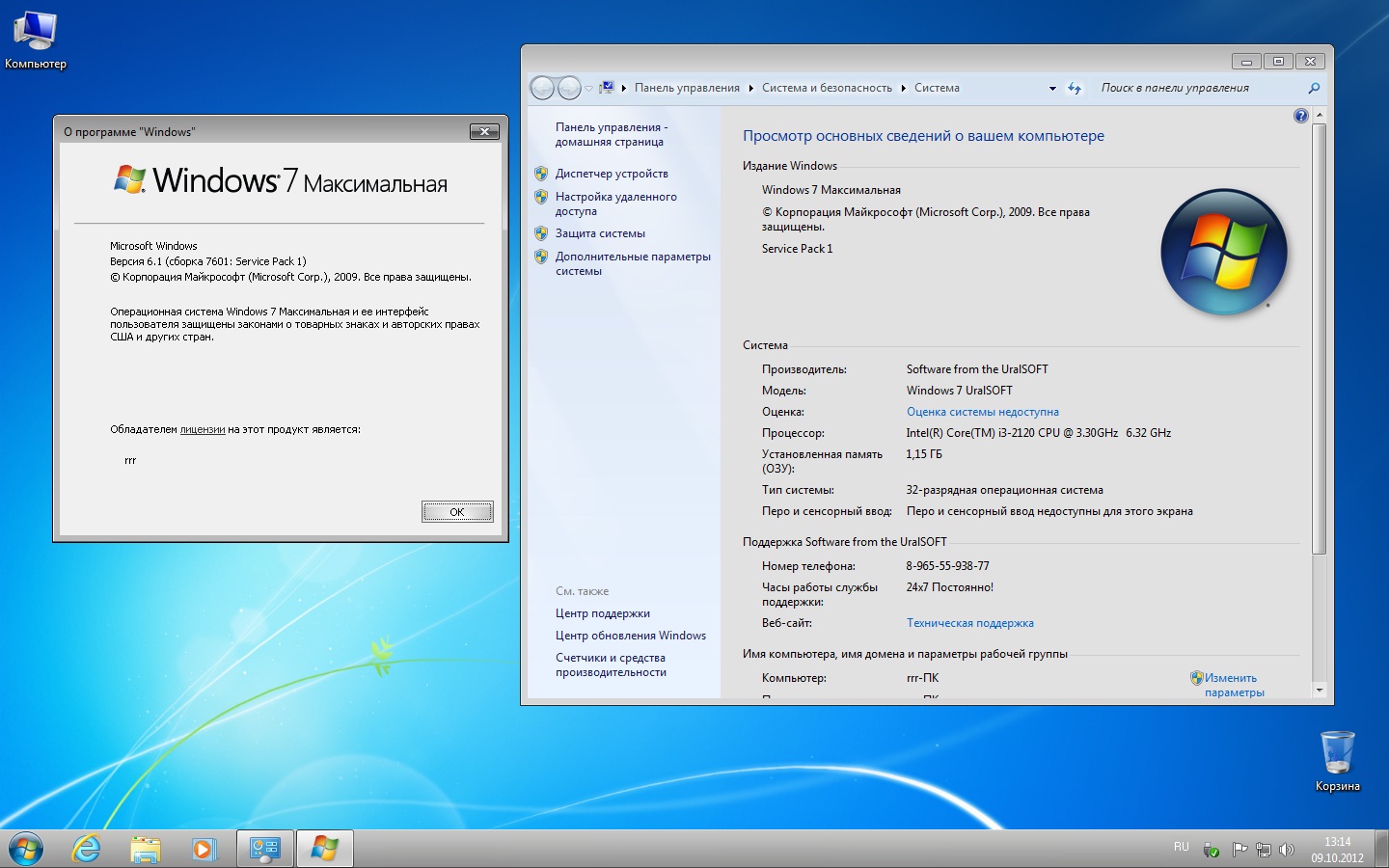Click the shield icon beside Защита системы

[x=541, y=233]
